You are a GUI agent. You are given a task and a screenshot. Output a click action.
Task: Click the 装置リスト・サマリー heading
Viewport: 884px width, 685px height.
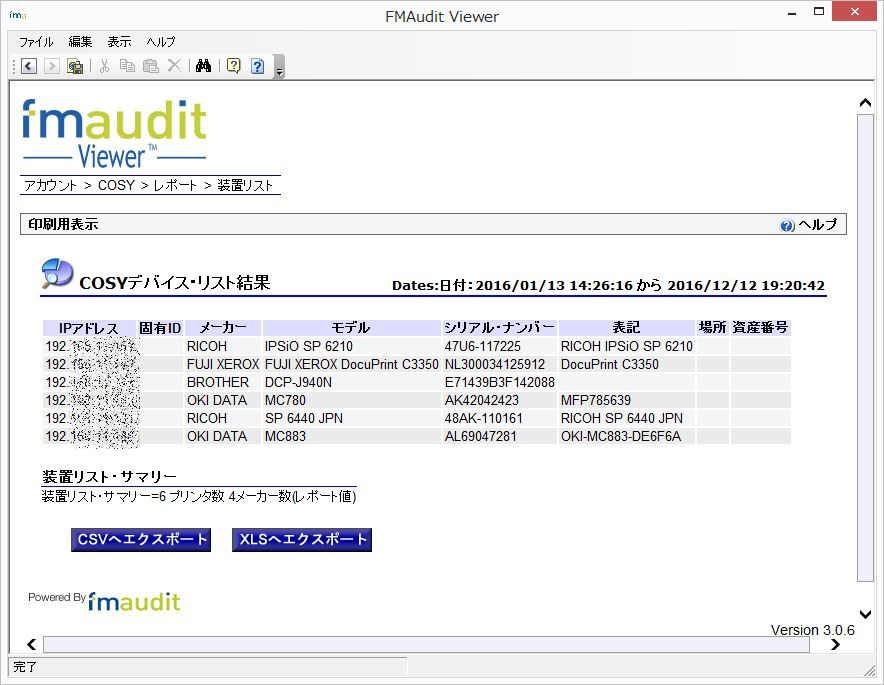click(109, 477)
